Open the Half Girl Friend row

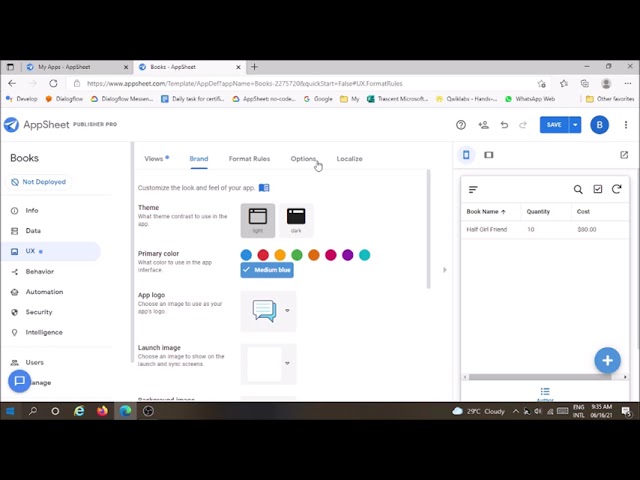pos(545,229)
